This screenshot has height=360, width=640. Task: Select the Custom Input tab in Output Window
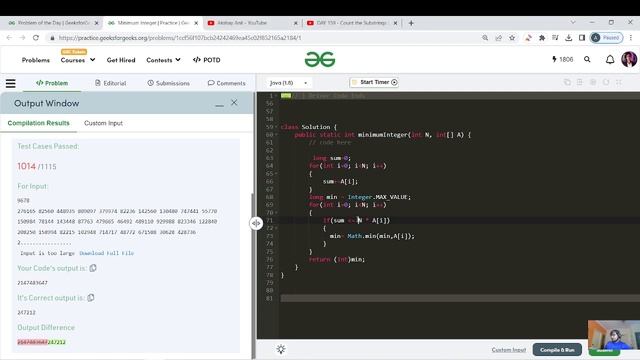tap(103, 123)
